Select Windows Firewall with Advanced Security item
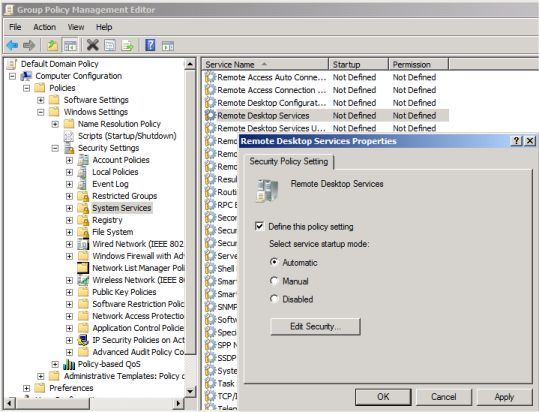539x412 pixels. (x=138, y=256)
